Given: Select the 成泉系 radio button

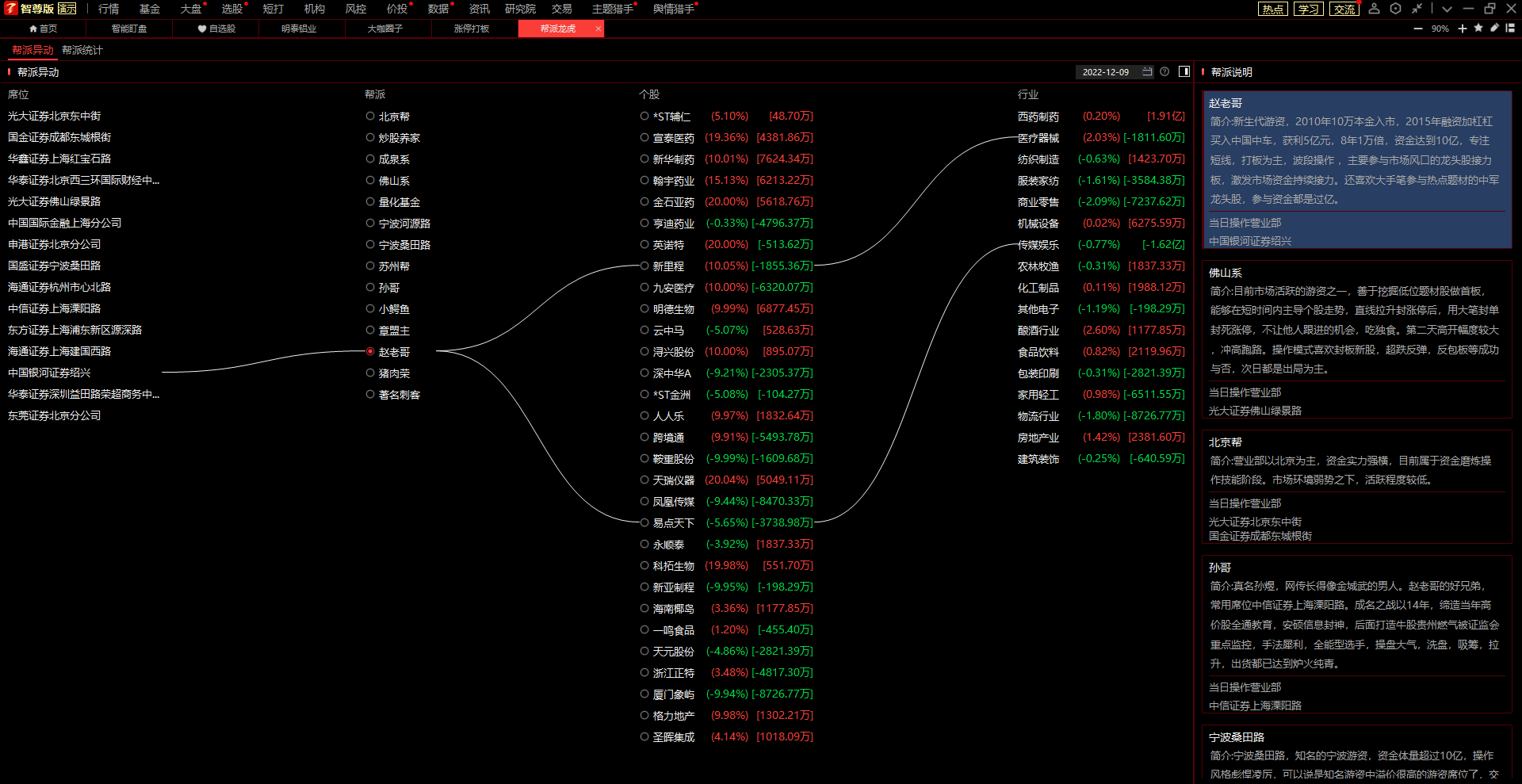Looking at the screenshot, I should pos(370,159).
